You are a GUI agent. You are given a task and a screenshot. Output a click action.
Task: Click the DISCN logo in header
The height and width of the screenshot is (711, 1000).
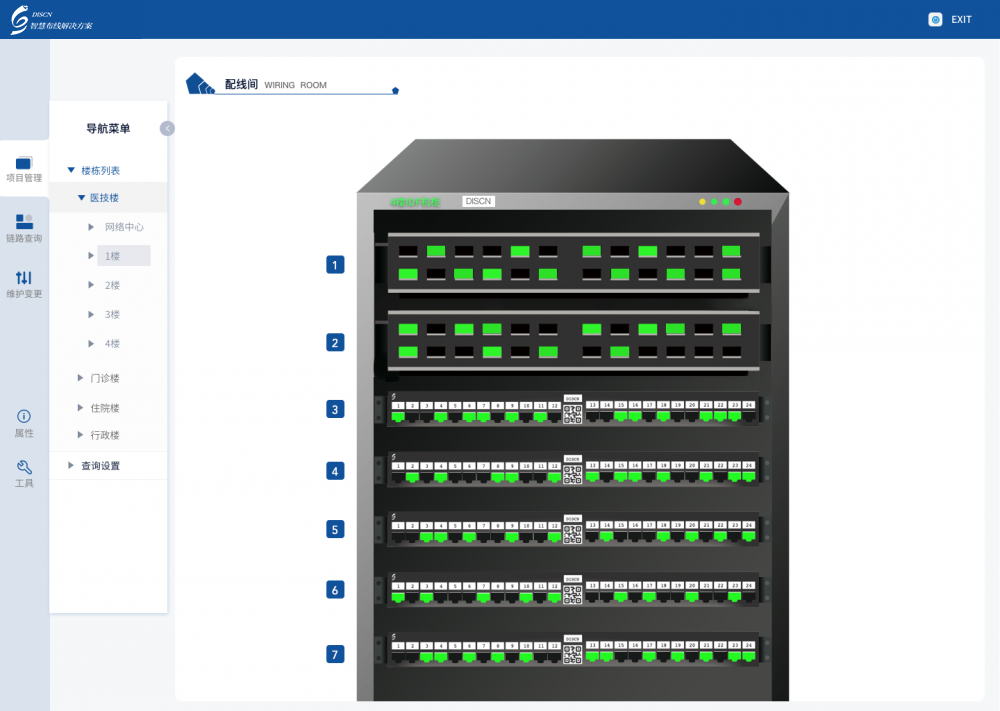click(x=52, y=20)
